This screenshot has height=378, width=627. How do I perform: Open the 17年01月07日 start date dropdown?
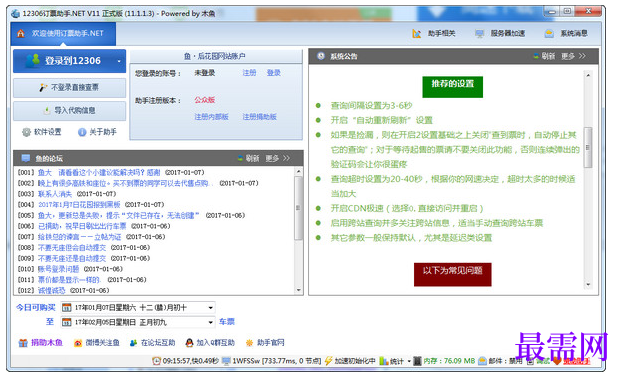[x=210, y=308]
